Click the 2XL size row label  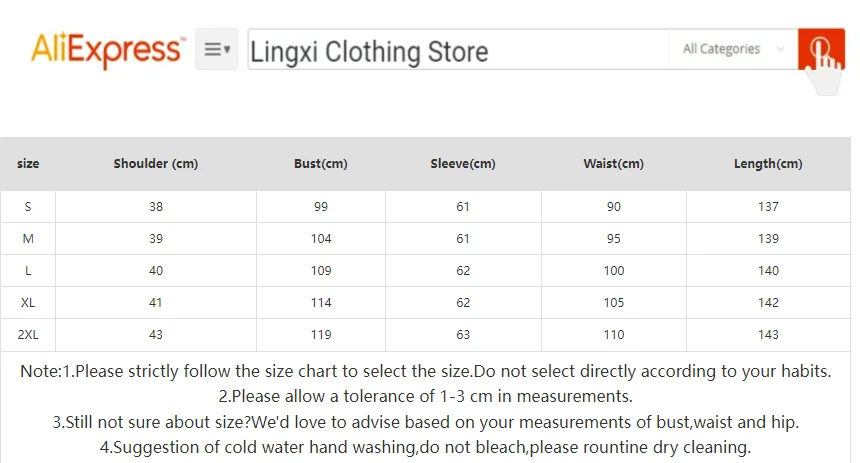pyautogui.click(x=28, y=335)
